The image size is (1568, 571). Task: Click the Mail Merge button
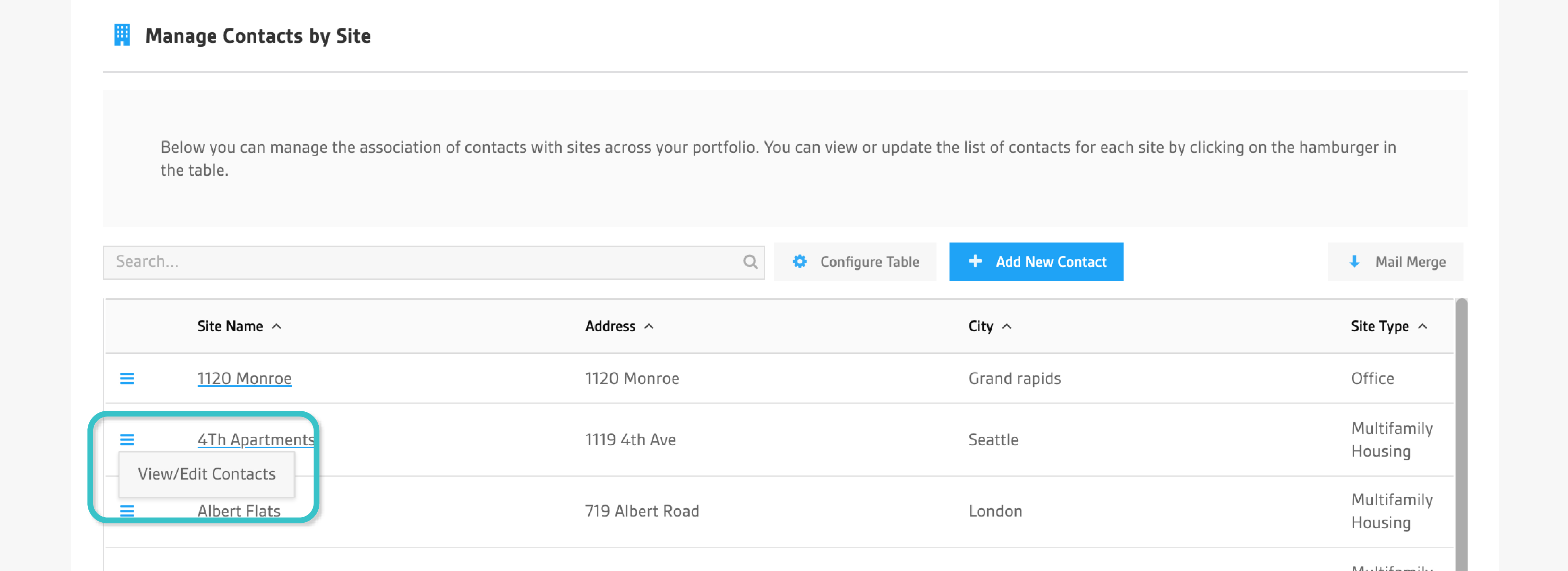click(x=1395, y=262)
